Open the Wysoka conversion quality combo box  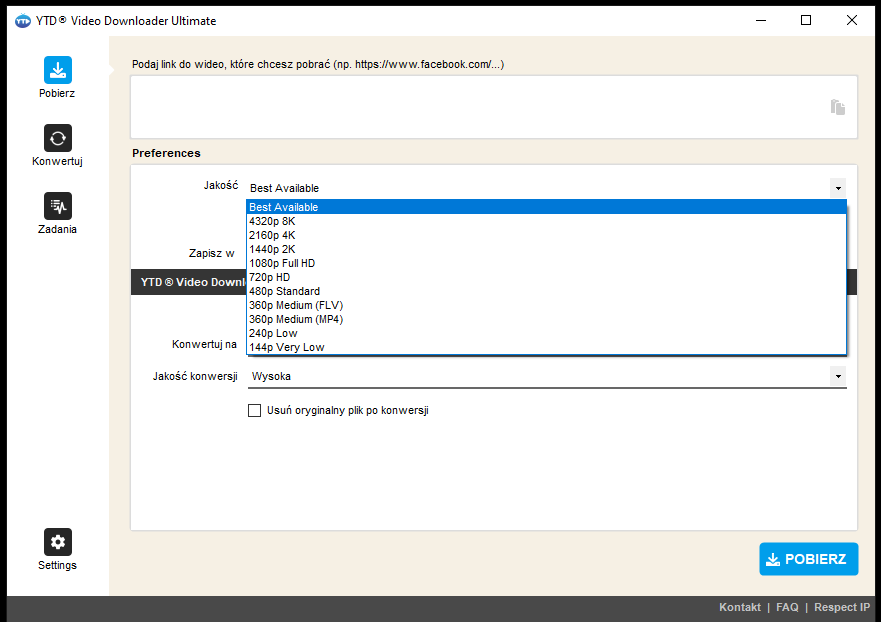pos(547,376)
